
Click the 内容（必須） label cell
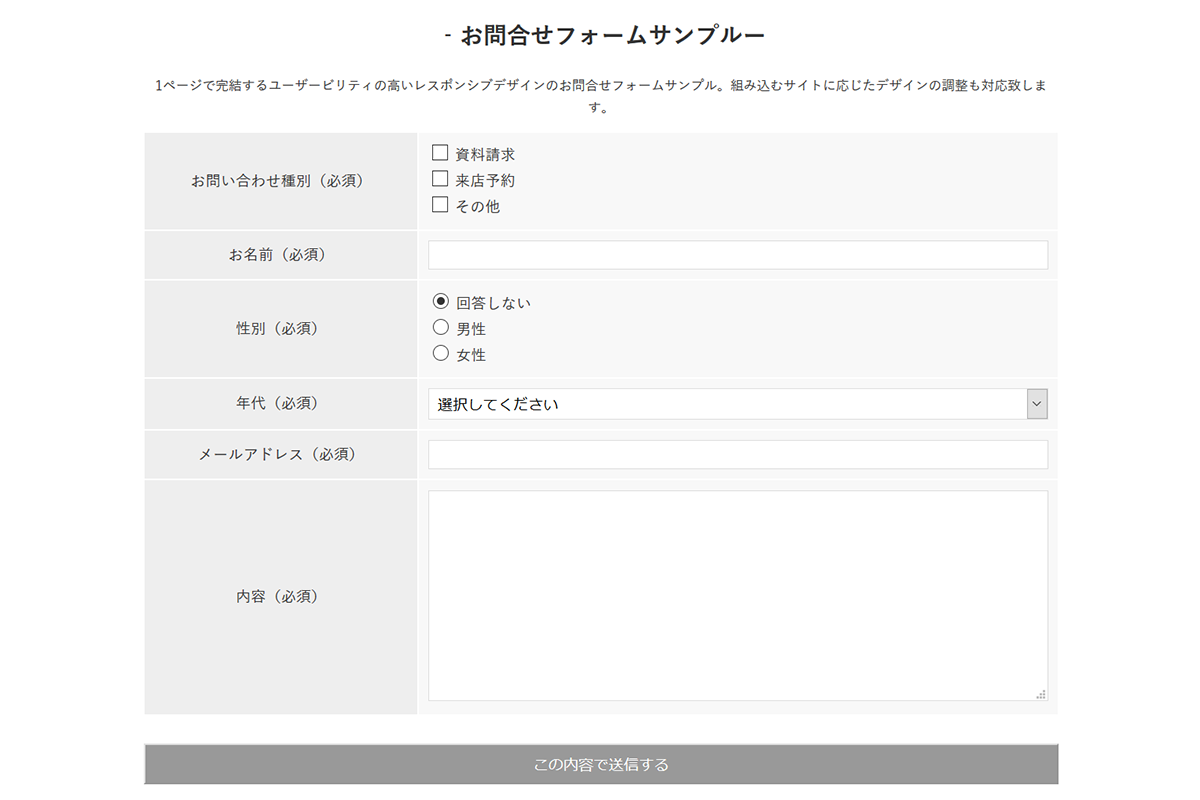click(277, 596)
